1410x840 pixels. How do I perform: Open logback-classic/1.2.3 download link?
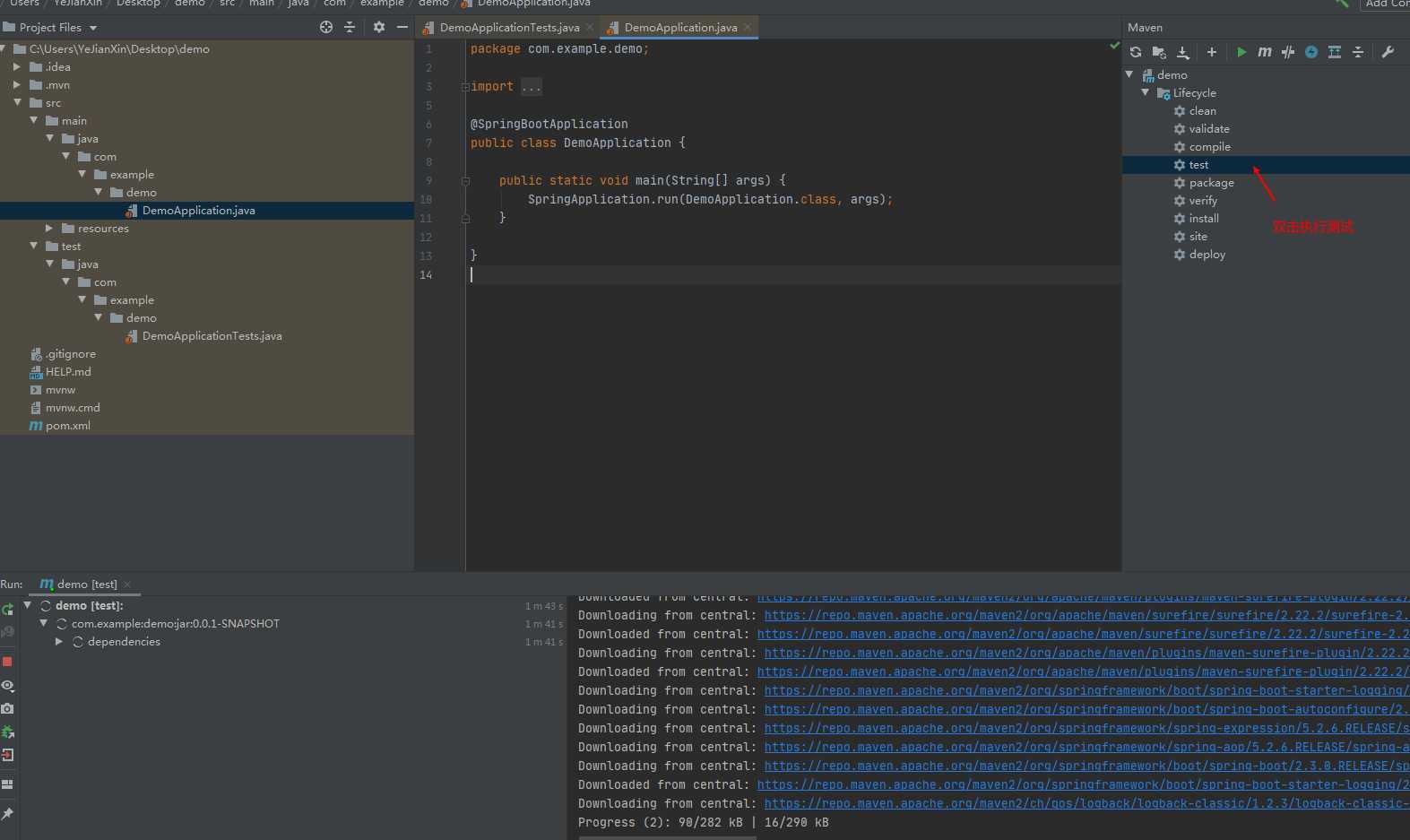[x=1086, y=804]
